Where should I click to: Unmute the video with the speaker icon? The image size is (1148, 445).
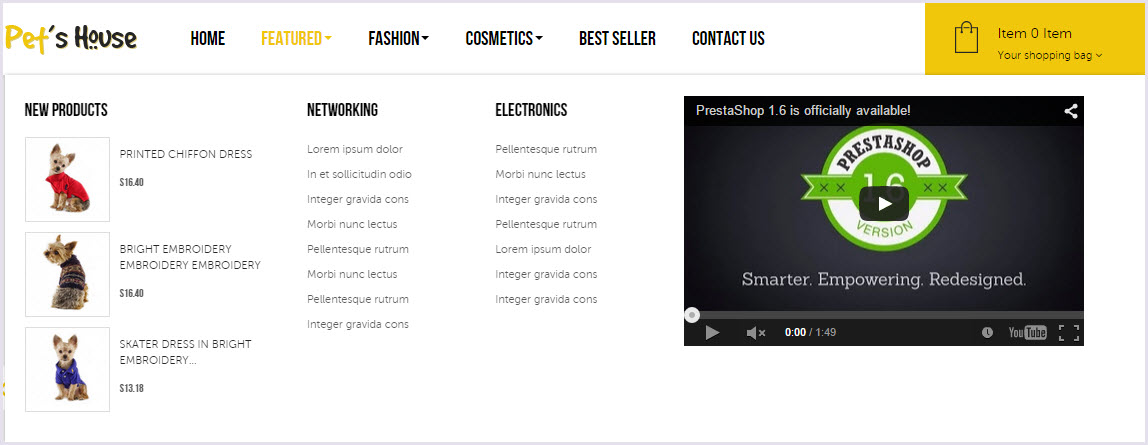(756, 333)
